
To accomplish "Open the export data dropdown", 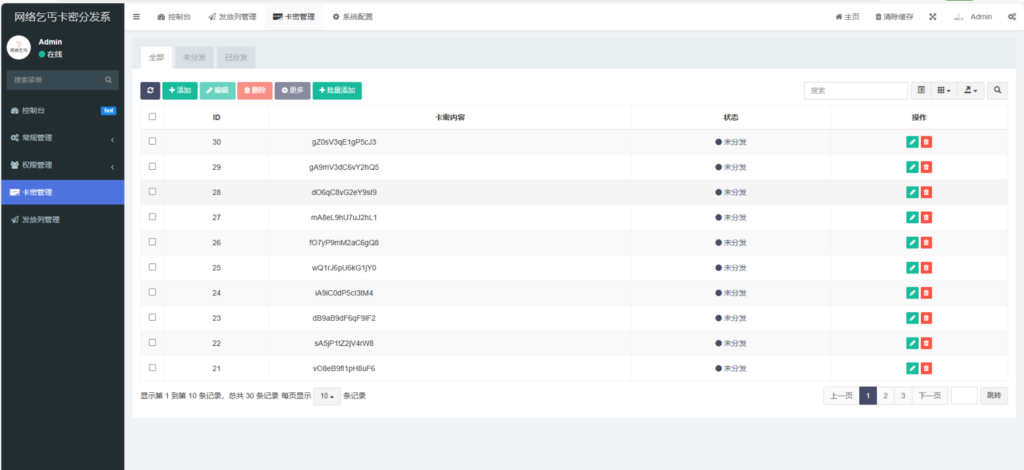I will [971, 90].
